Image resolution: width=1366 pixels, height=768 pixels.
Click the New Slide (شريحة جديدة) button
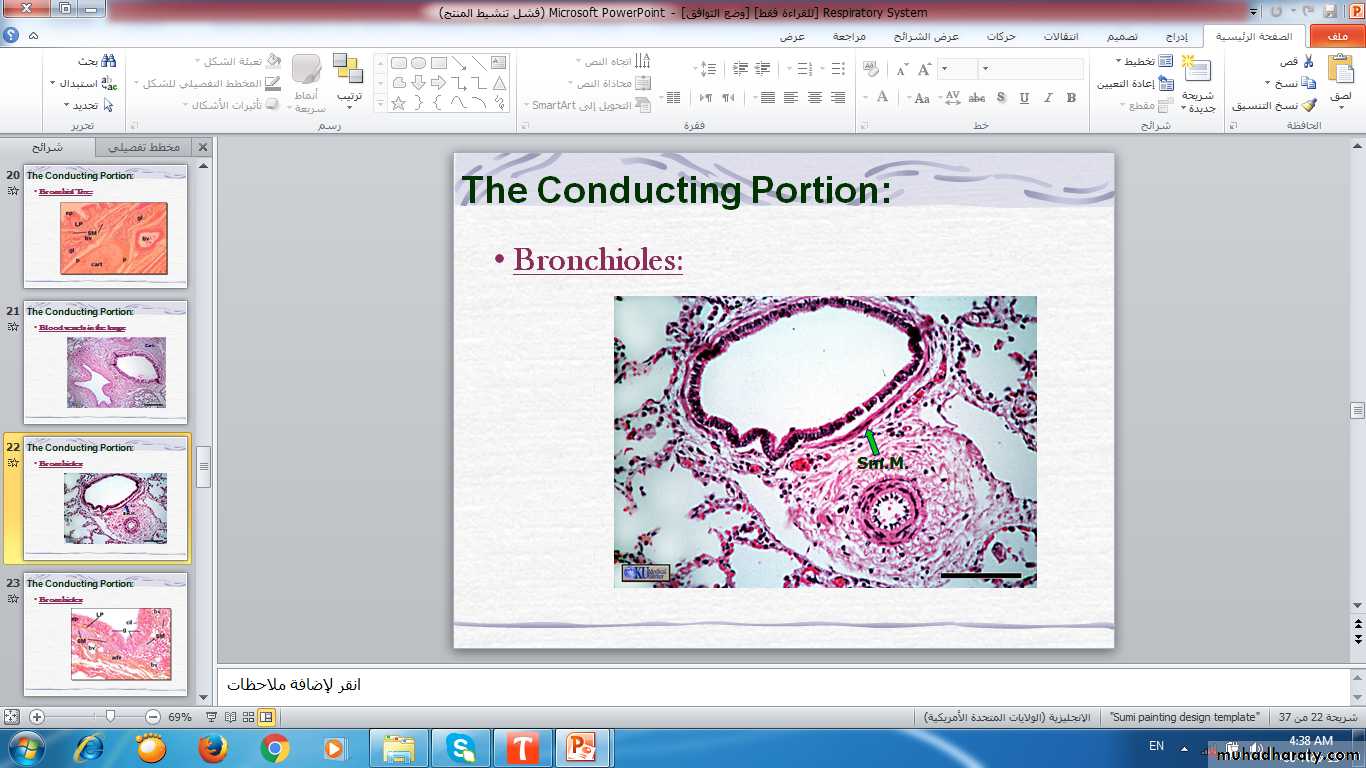click(x=1196, y=70)
